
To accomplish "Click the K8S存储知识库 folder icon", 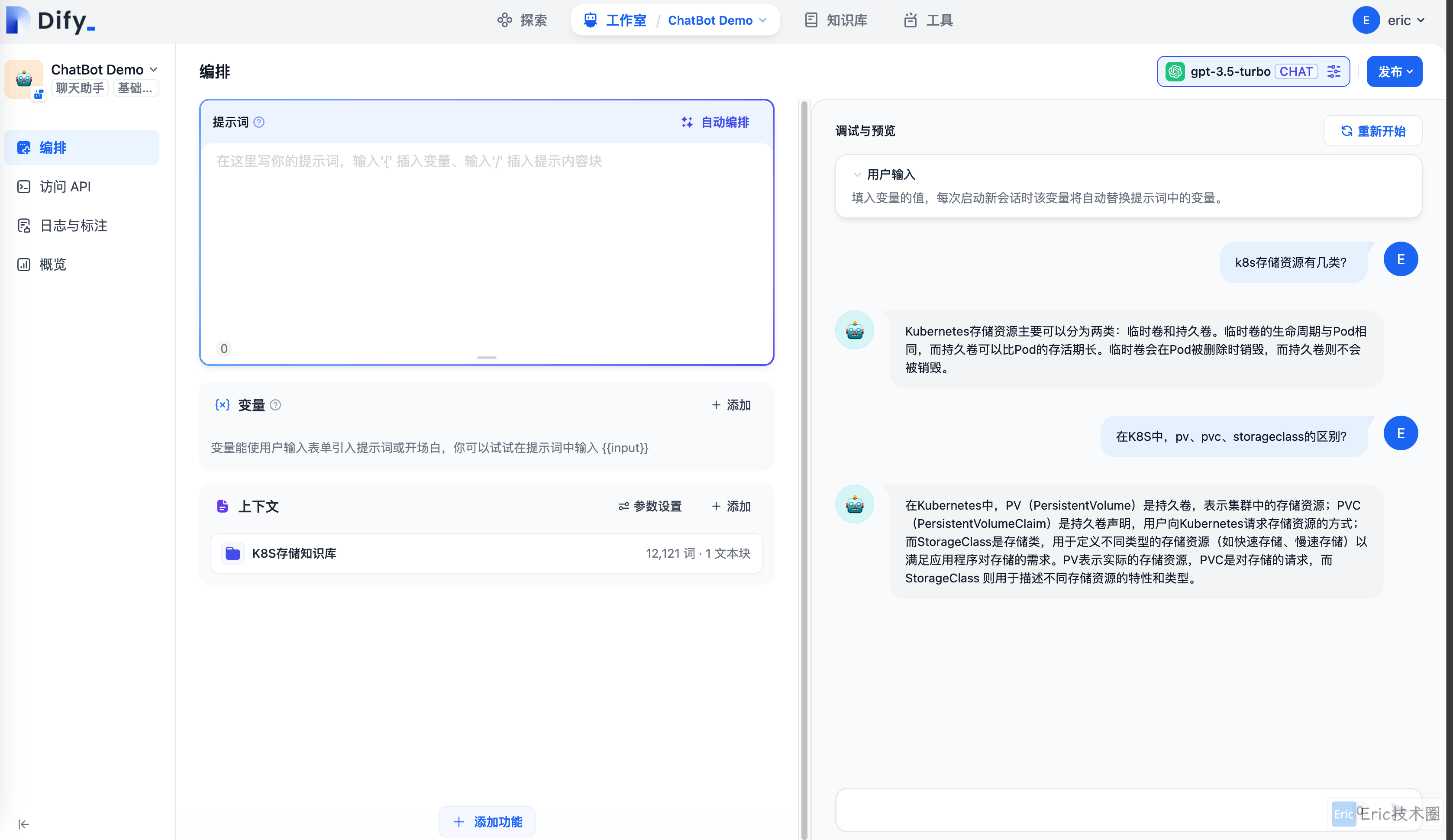I will [232, 553].
